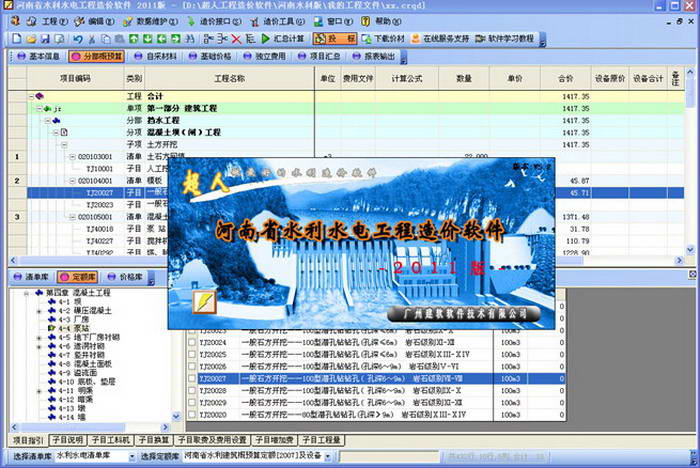Click the 投标 mode button

(335, 39)
